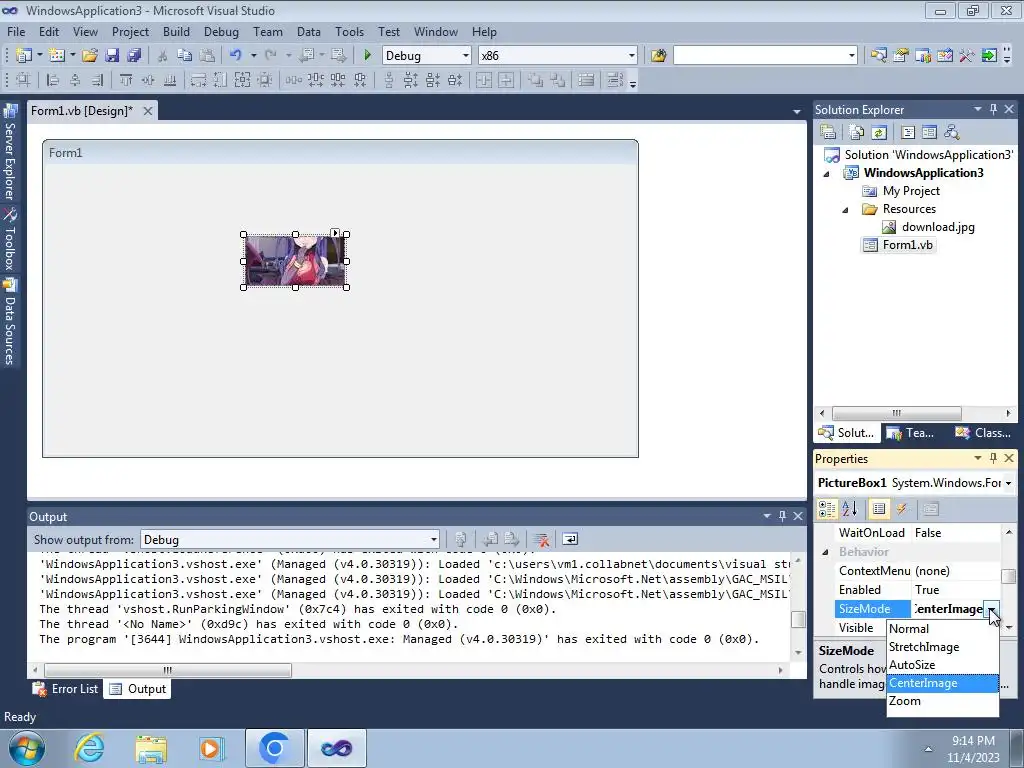Click the find combo box input field

(760, 56)
